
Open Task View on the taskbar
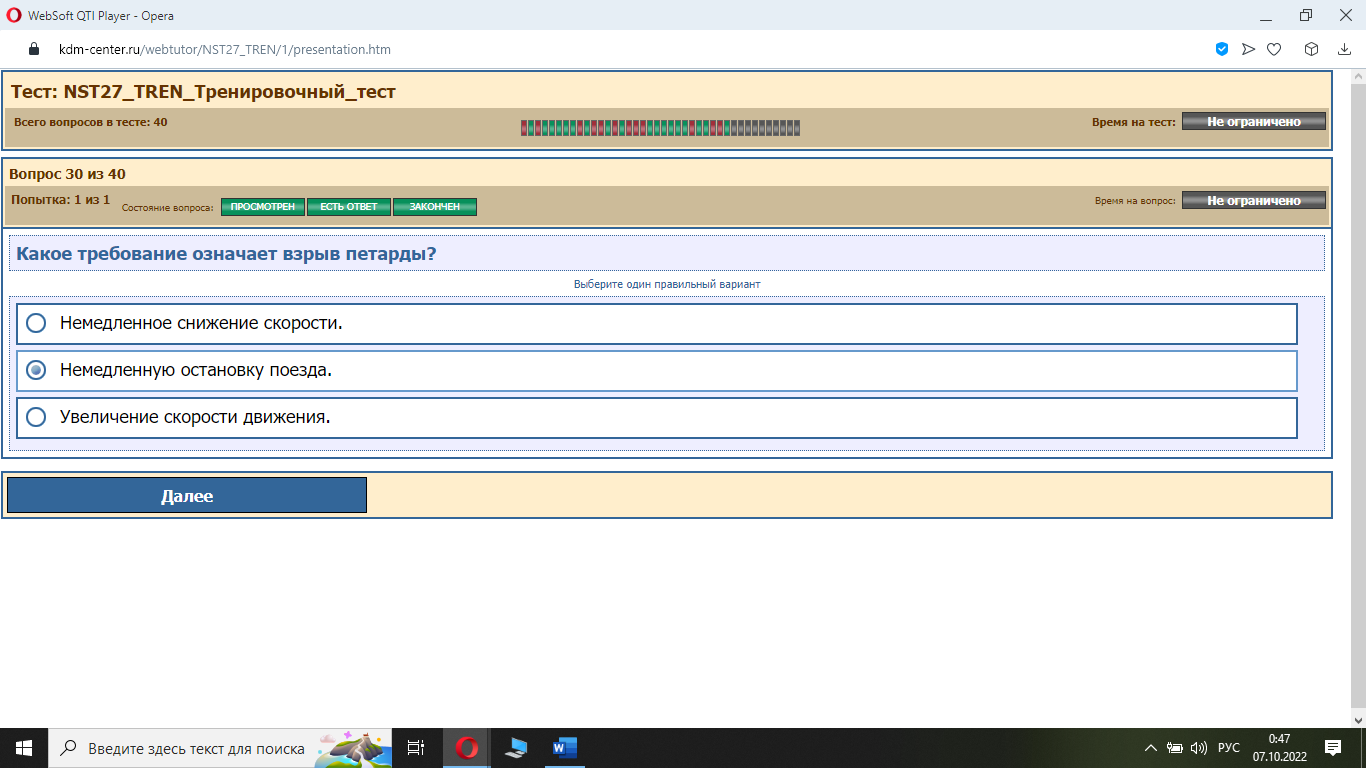coord(417,748)
